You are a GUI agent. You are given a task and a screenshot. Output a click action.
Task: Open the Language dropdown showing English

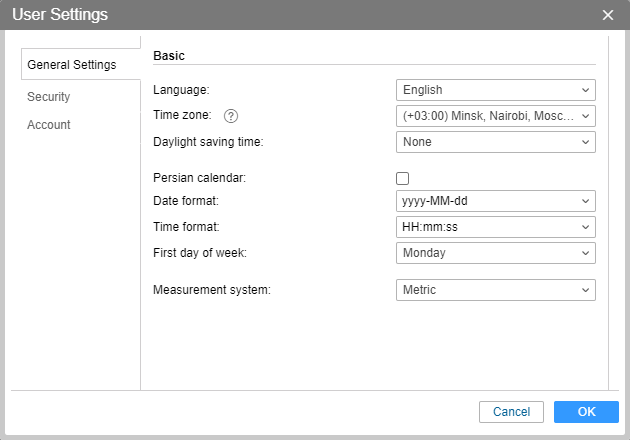coord(495,90)
